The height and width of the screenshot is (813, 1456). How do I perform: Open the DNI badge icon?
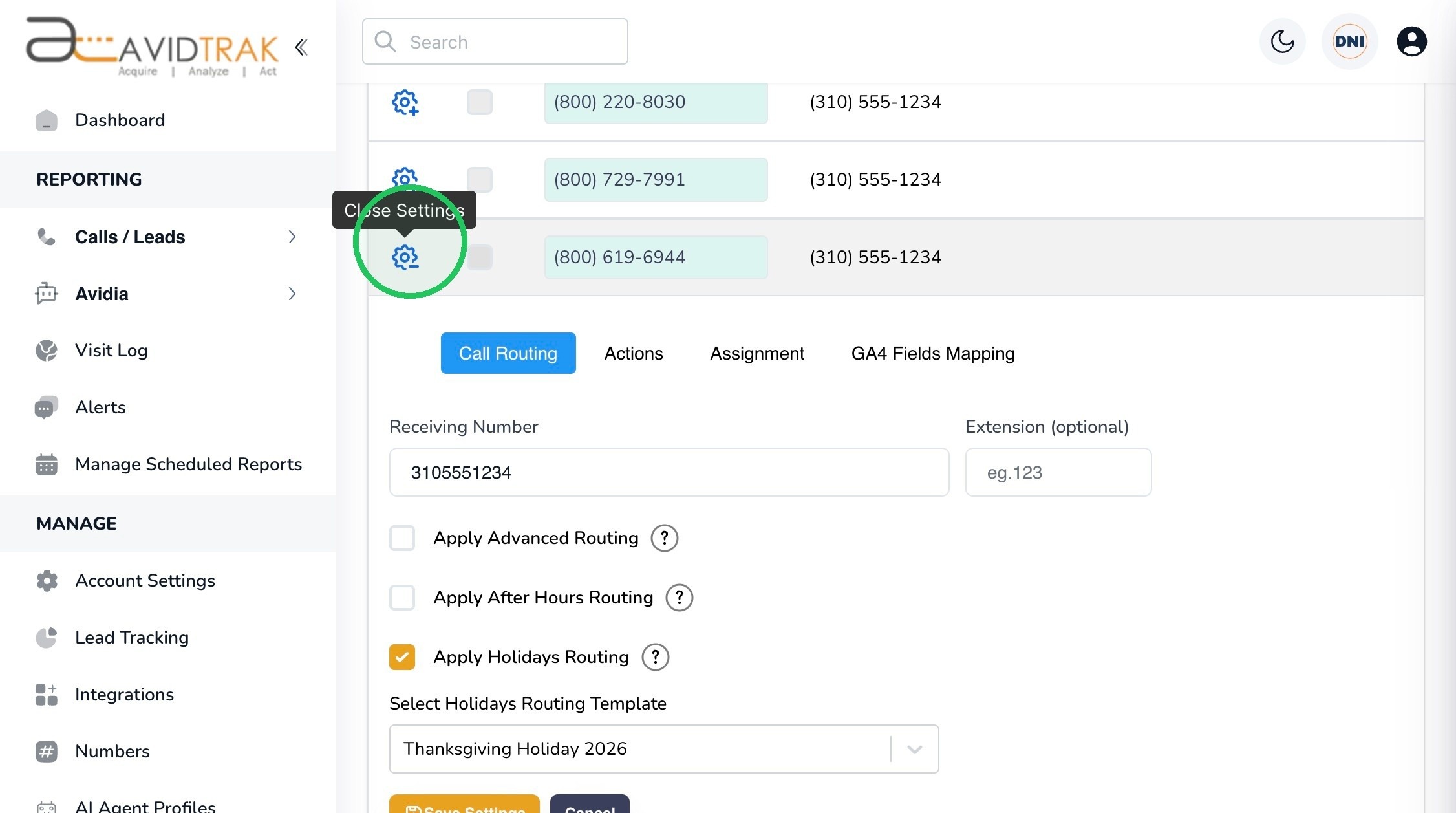pos(1350,41)
